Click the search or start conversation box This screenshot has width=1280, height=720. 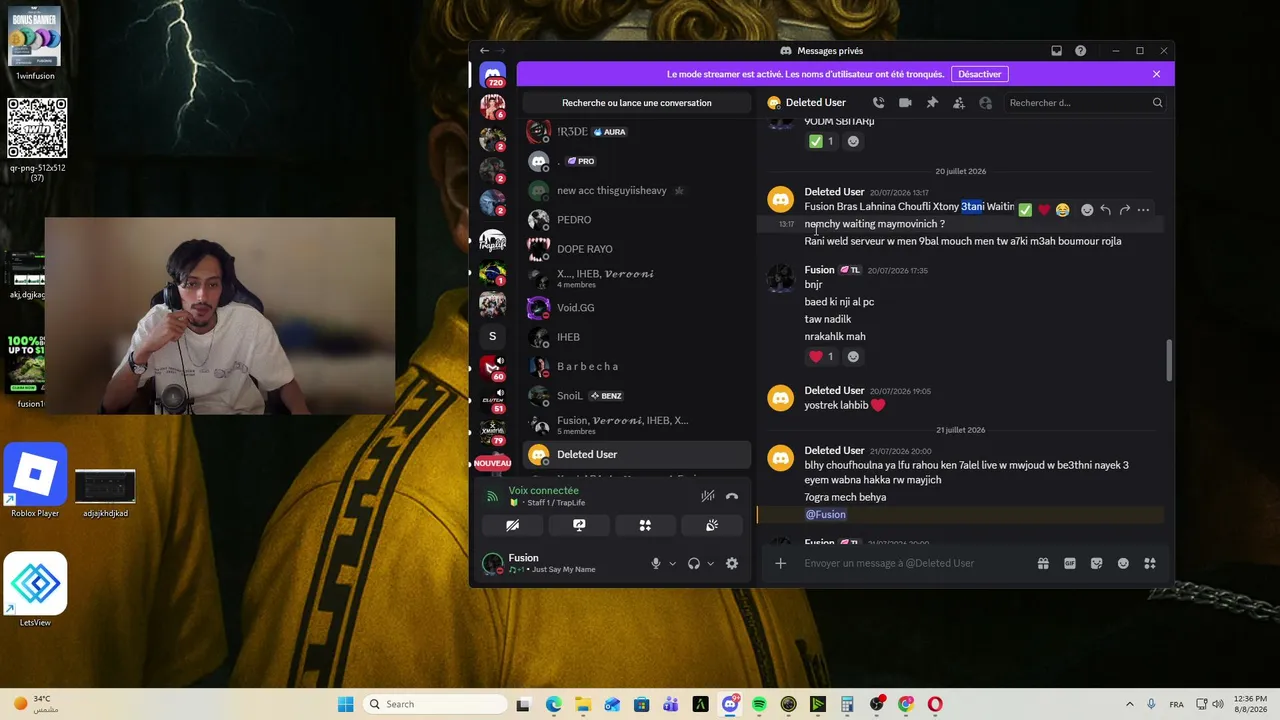(x=637, y=103)
